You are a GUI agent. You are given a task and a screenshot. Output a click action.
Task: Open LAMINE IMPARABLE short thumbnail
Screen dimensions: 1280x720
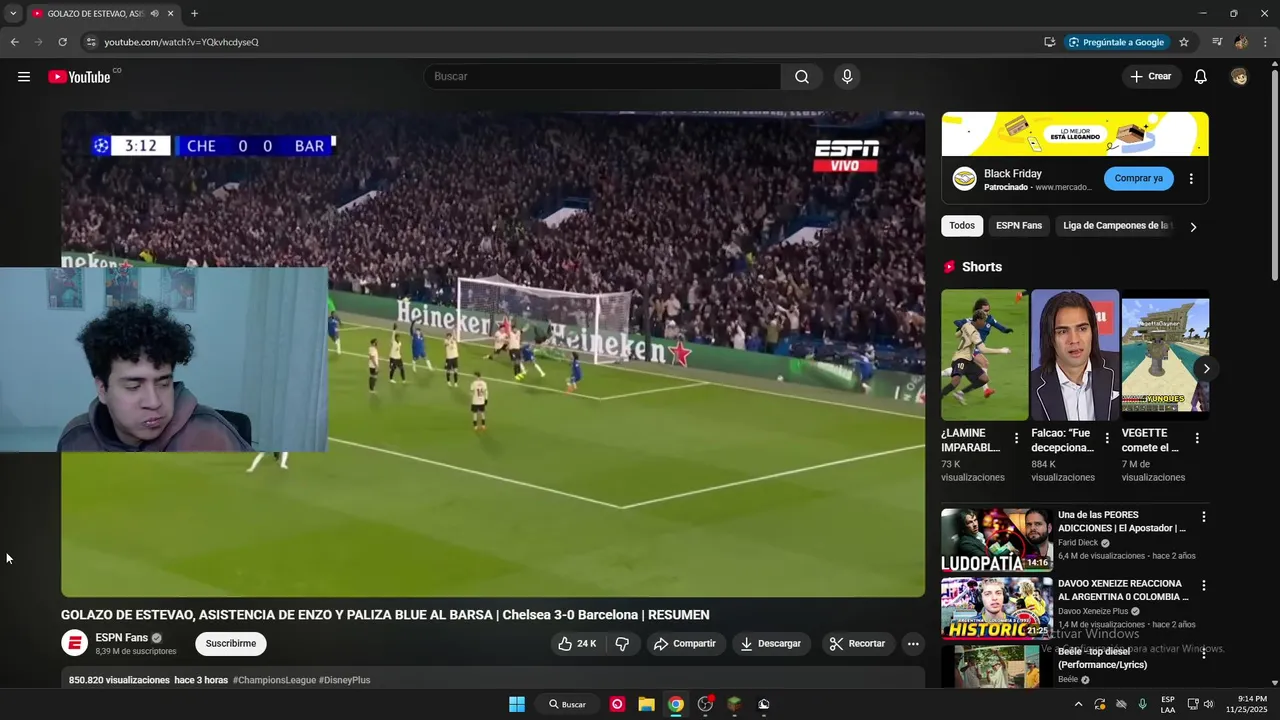[x=984, y=355]
